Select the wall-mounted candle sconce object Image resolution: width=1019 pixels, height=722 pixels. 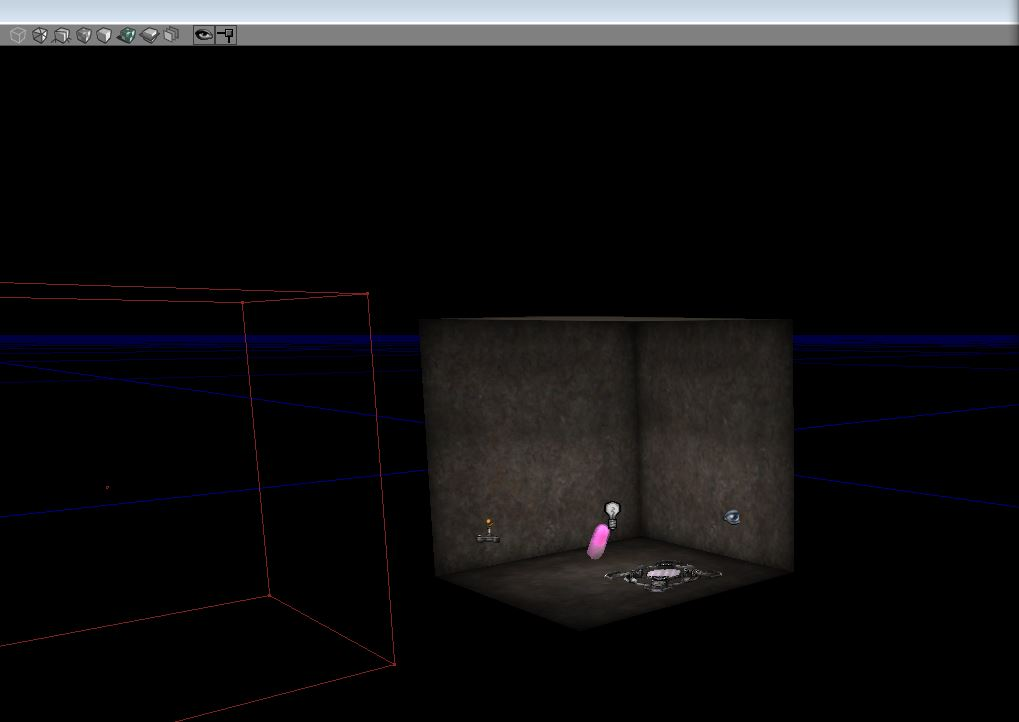[x=488, y=533]
